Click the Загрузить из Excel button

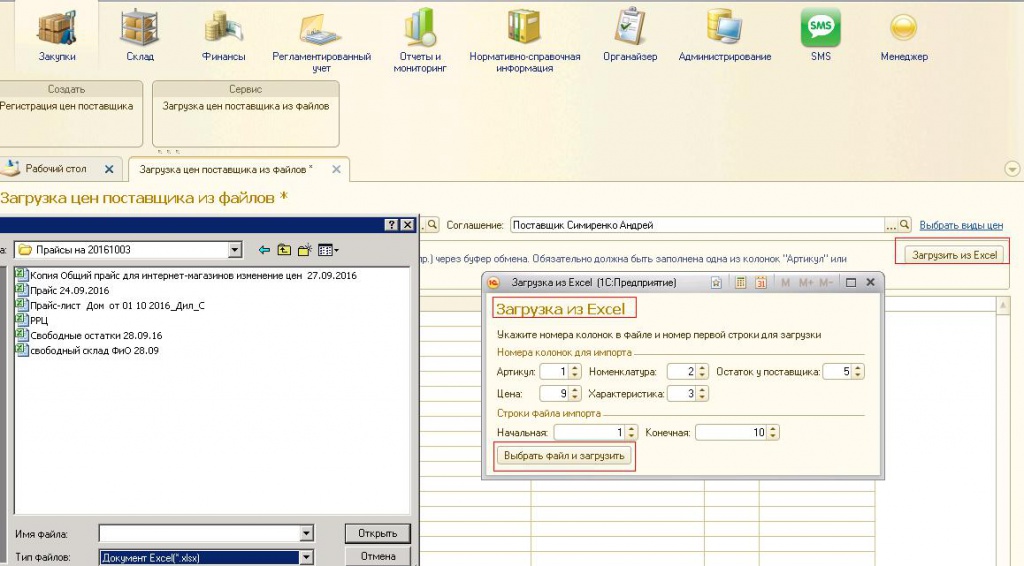coord(954,255)
